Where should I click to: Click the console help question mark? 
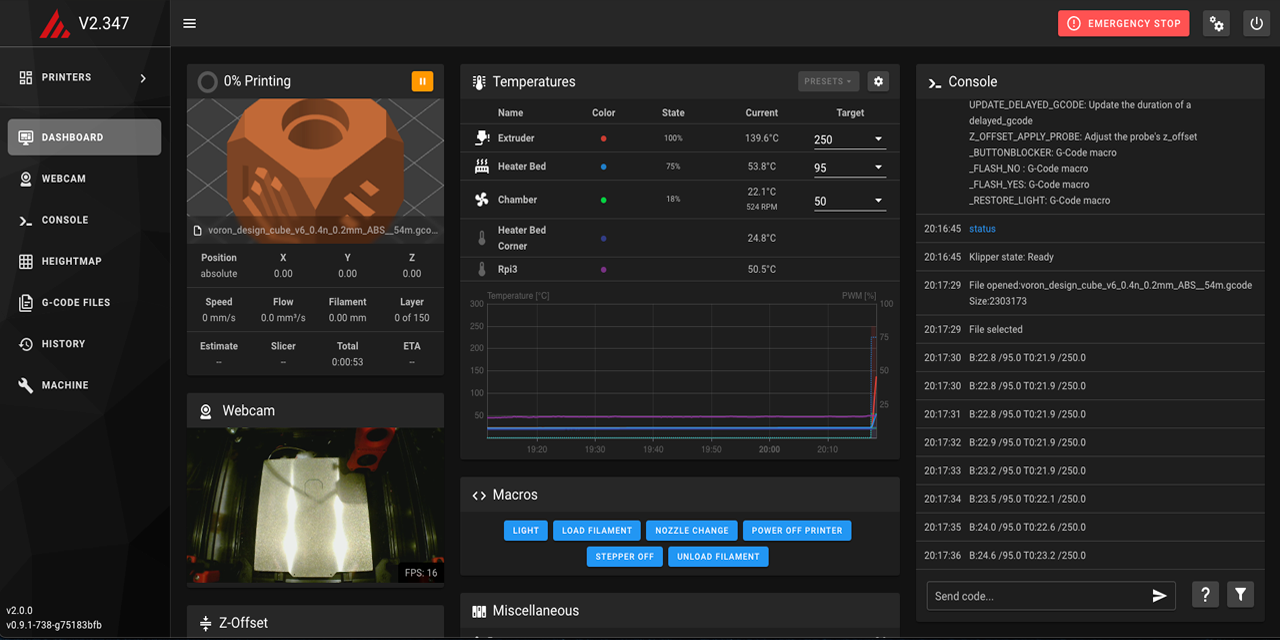click(1205, 594)
